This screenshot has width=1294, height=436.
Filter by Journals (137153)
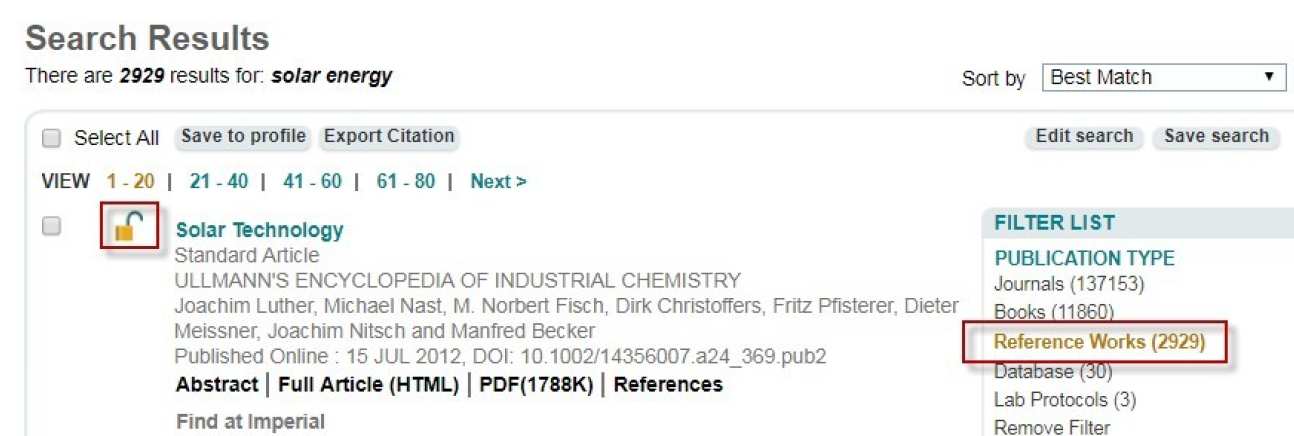tap(1068, 284)
